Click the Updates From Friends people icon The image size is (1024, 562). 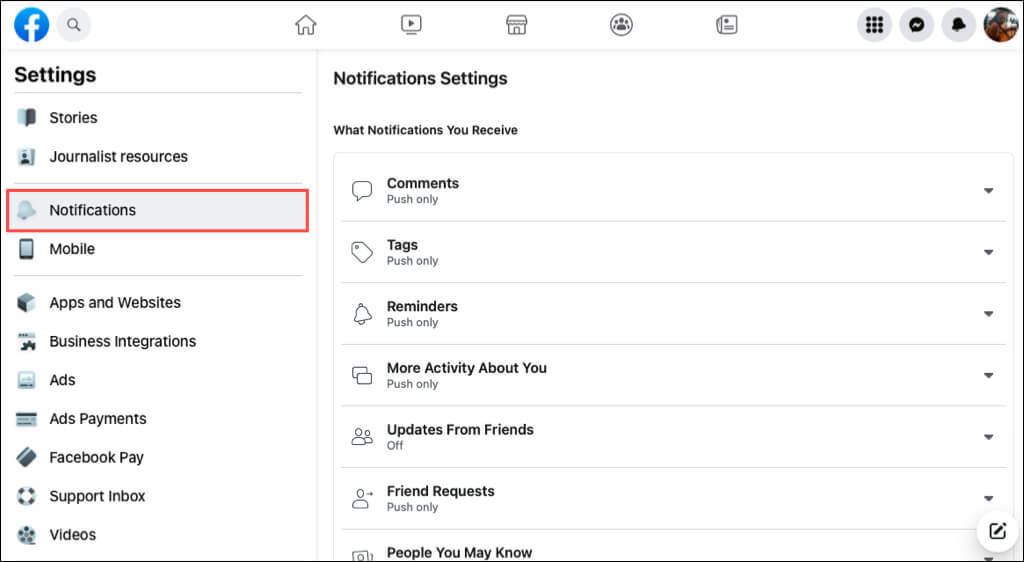[362, 437]
